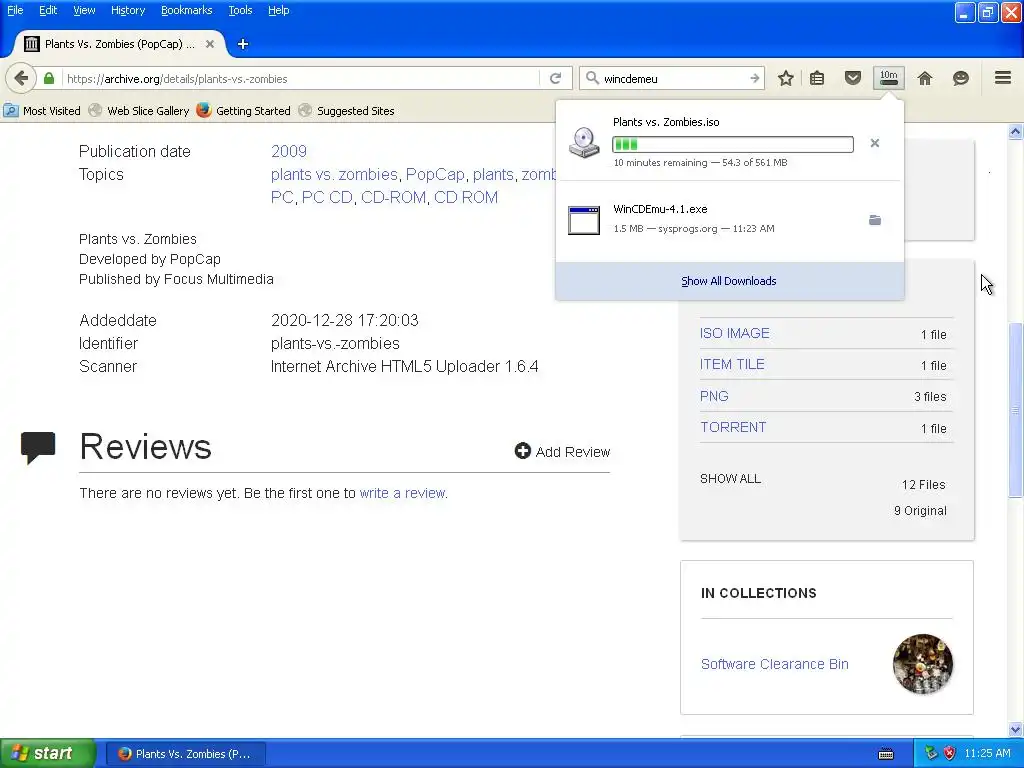Click the URL address bar
Viewport: 1024px width, 768px height.
(300, 78)
